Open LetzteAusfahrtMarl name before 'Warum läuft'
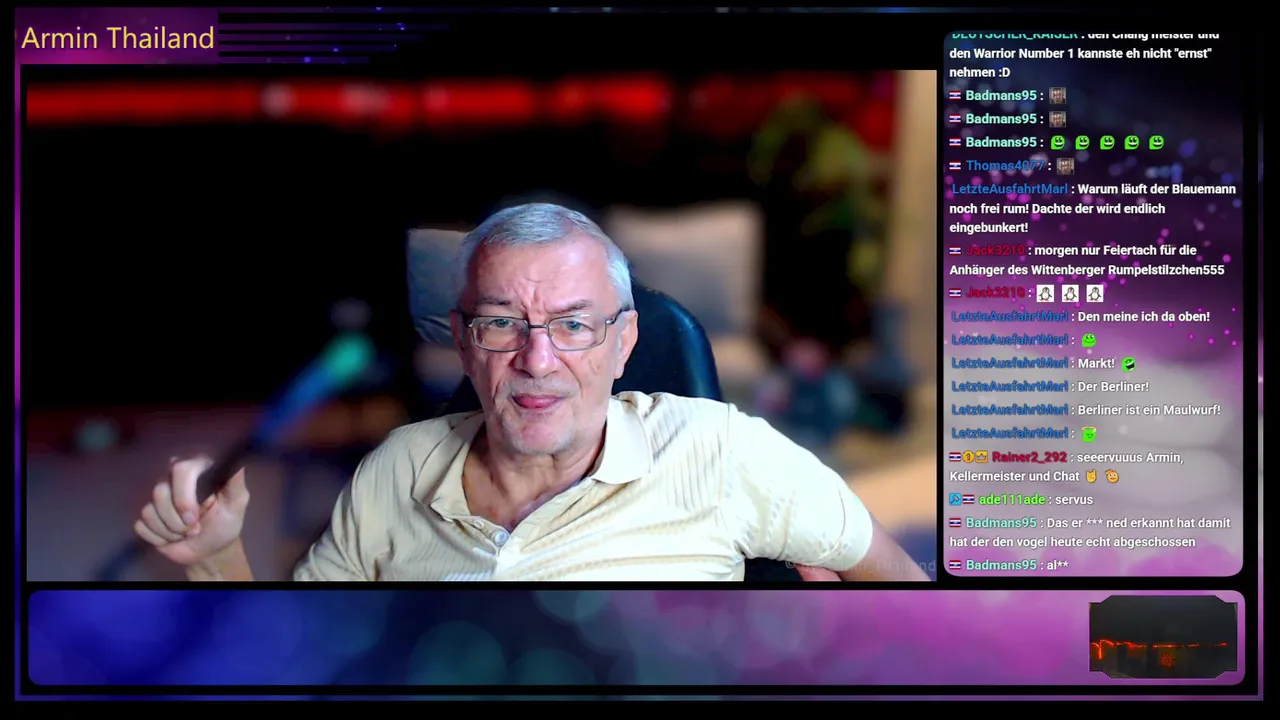1280x720 pixels. tap(1009, 189)
